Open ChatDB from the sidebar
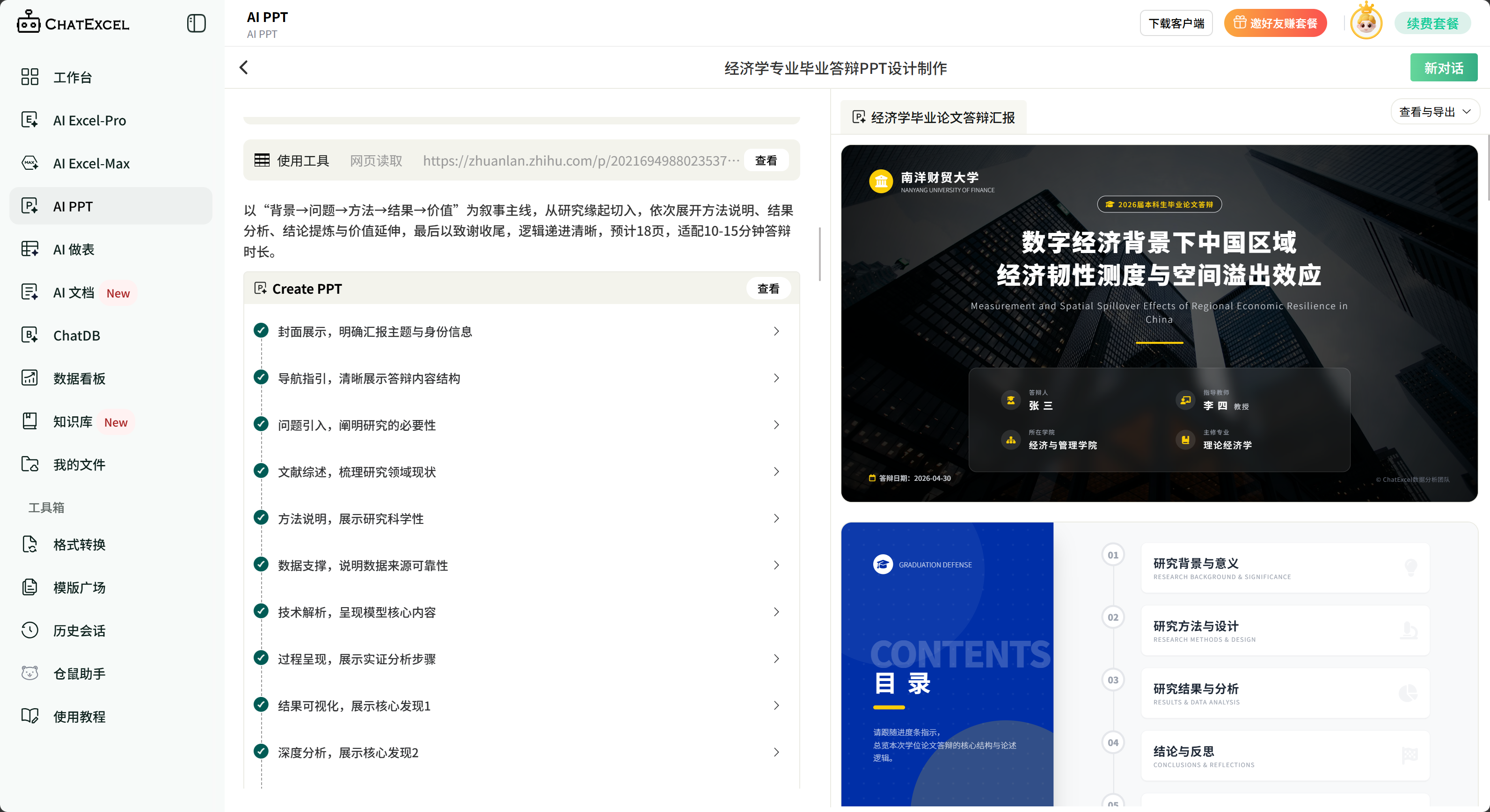 click(x=110, y=335)
